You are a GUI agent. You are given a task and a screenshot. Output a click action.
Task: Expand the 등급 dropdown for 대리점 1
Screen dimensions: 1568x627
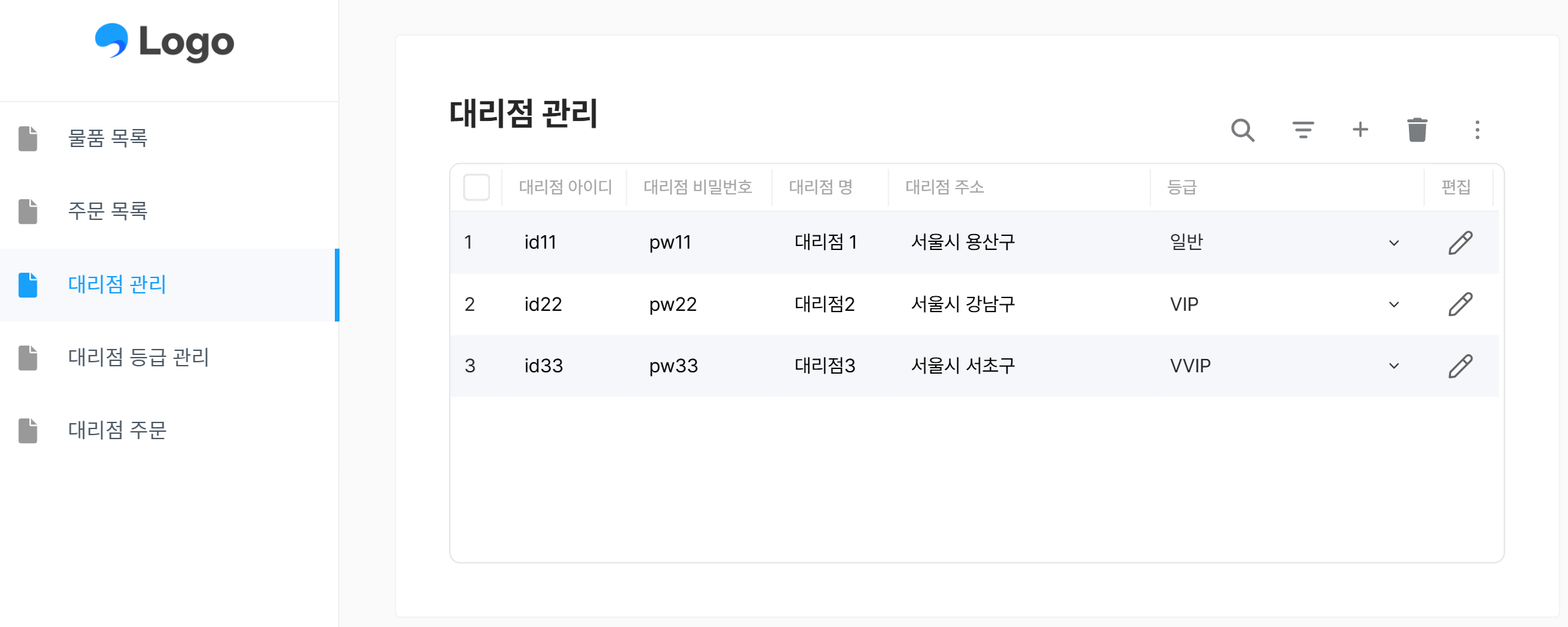click(1394, 242)
